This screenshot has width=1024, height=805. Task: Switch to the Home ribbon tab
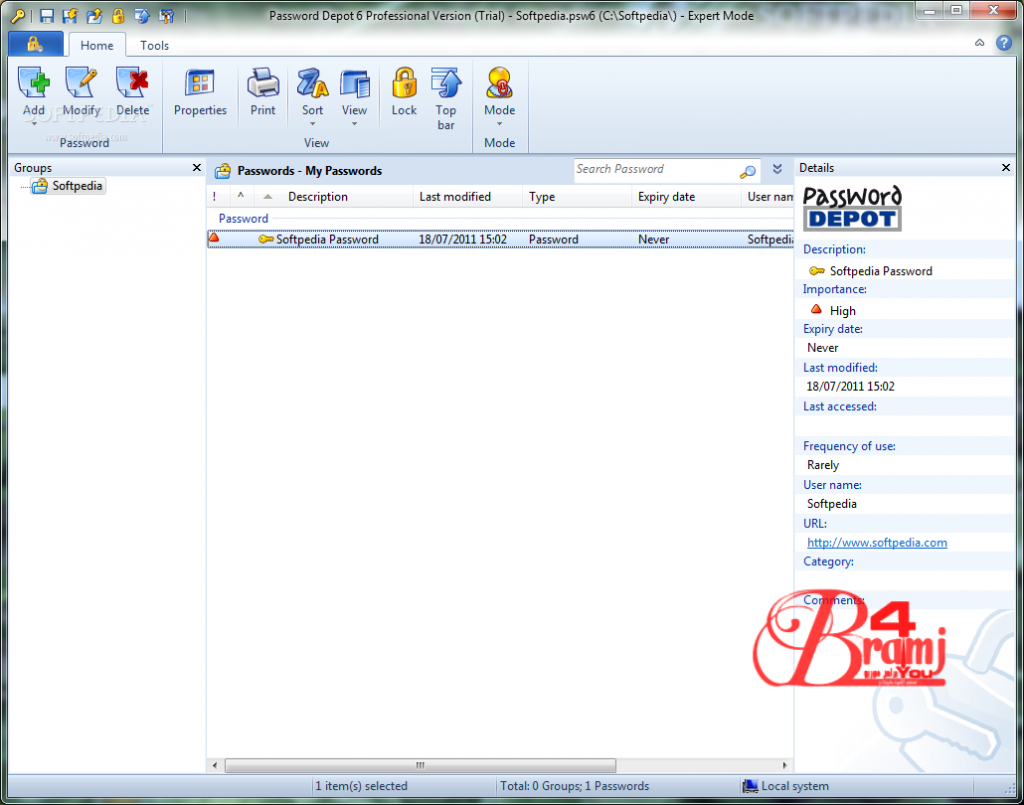click(97, 45)
